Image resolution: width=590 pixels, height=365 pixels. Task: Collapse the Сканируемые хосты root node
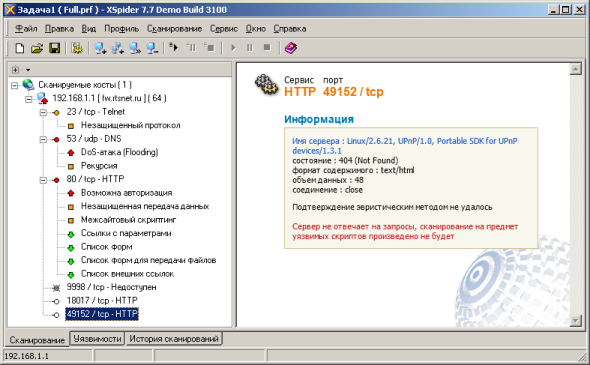(x=14, y=85)
